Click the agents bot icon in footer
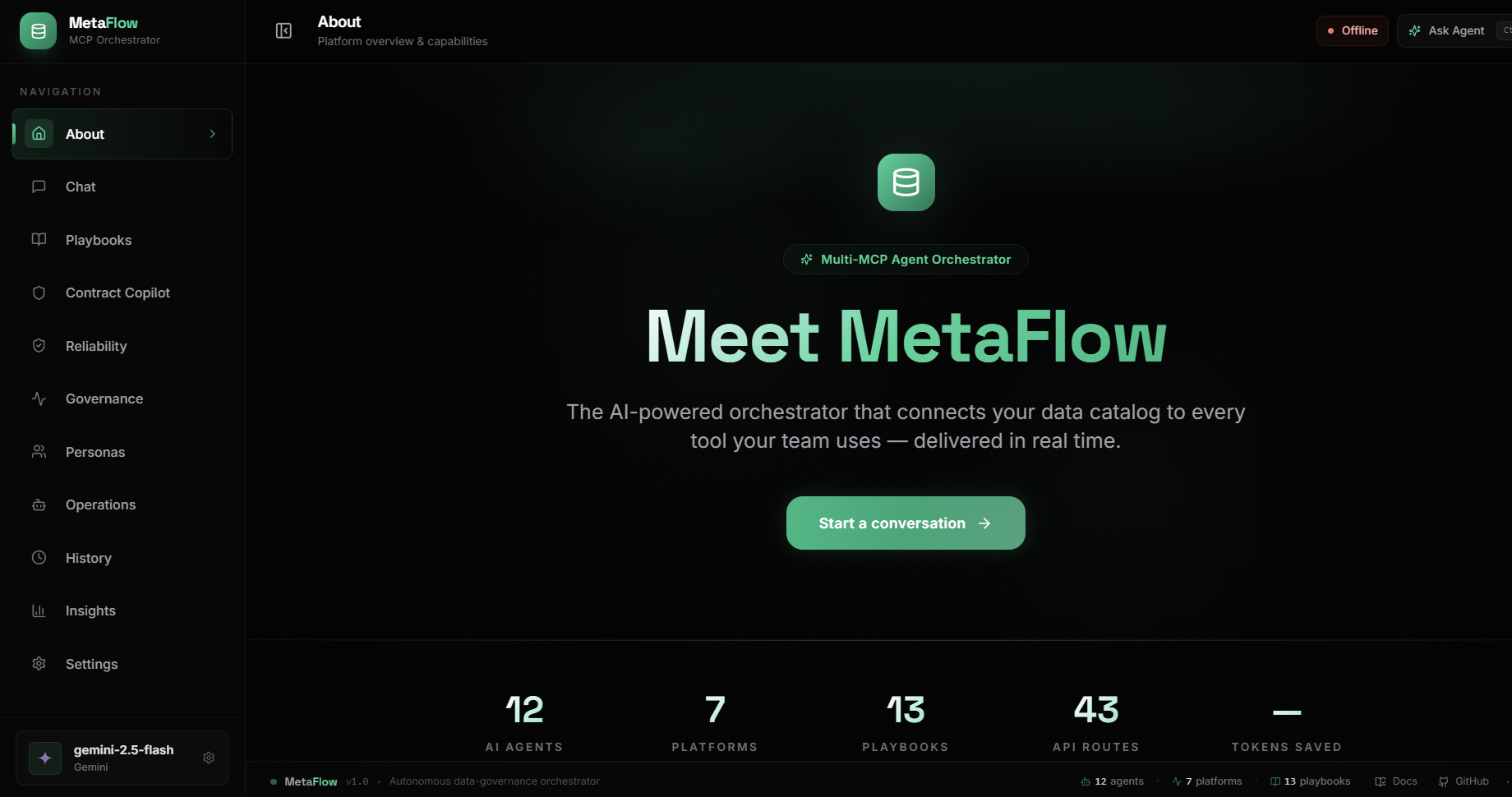 tap(1086, 781)
